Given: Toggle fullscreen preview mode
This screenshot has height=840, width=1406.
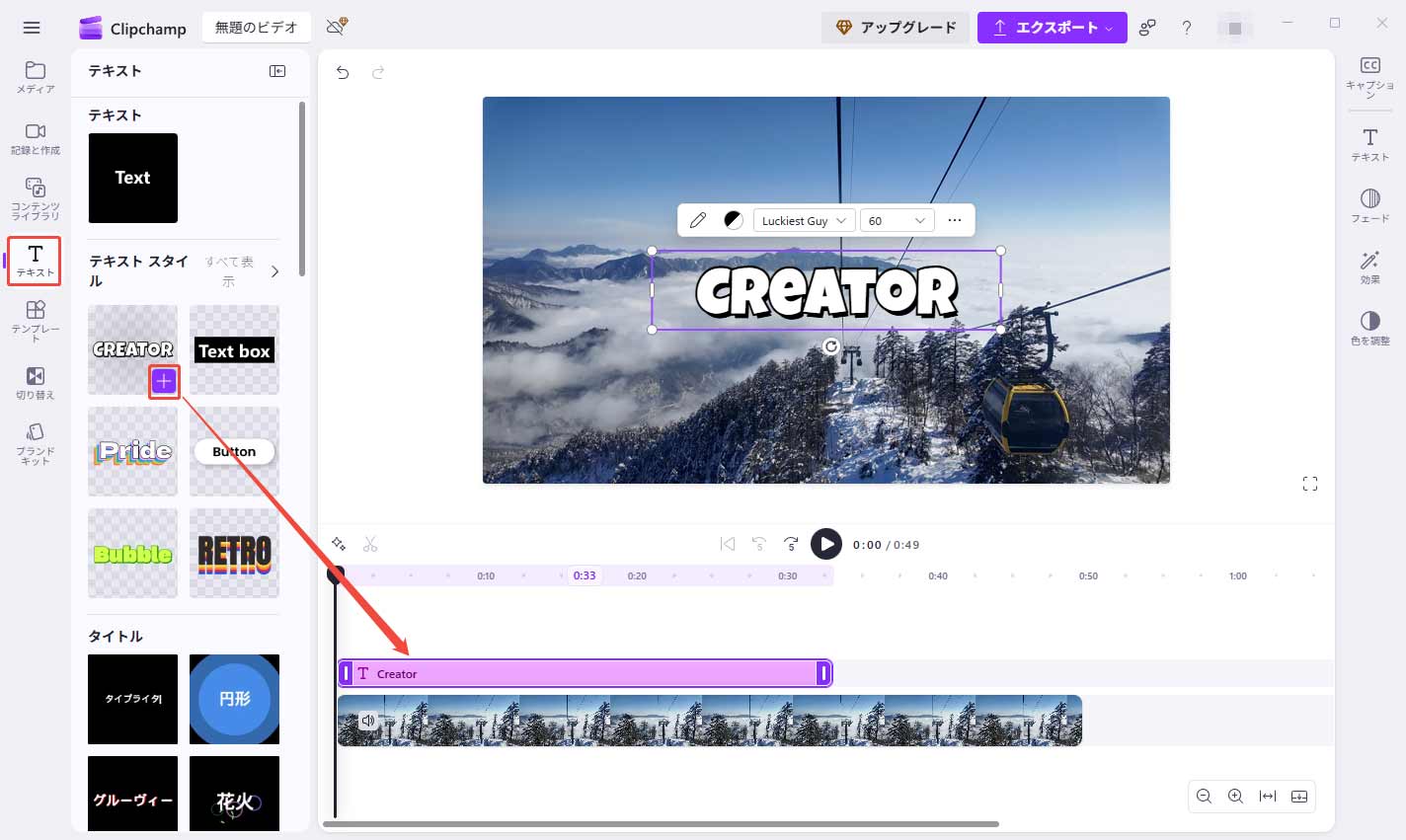Looking at the screenshot, I should click(x=1310, y=484).
